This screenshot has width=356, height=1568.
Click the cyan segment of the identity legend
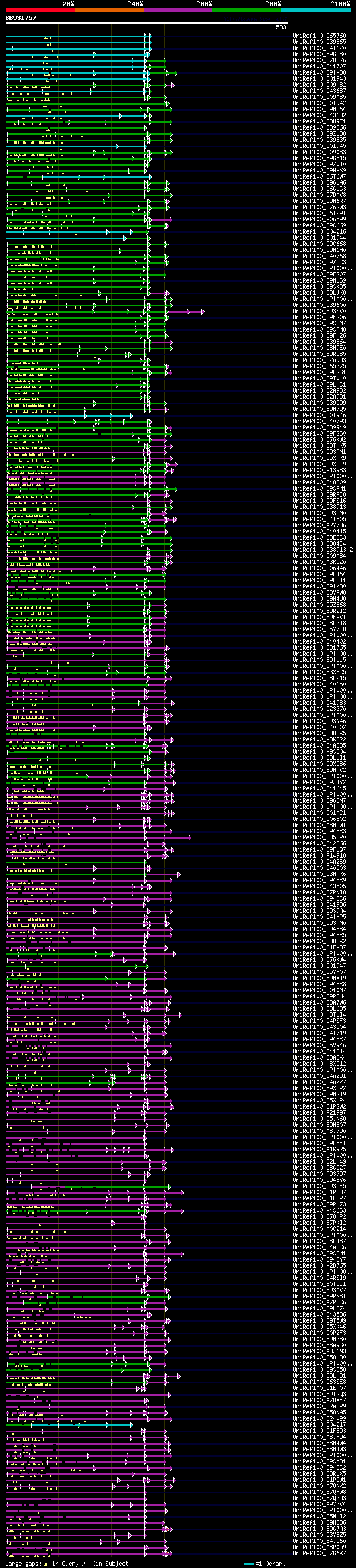click(x=317, y=10)
